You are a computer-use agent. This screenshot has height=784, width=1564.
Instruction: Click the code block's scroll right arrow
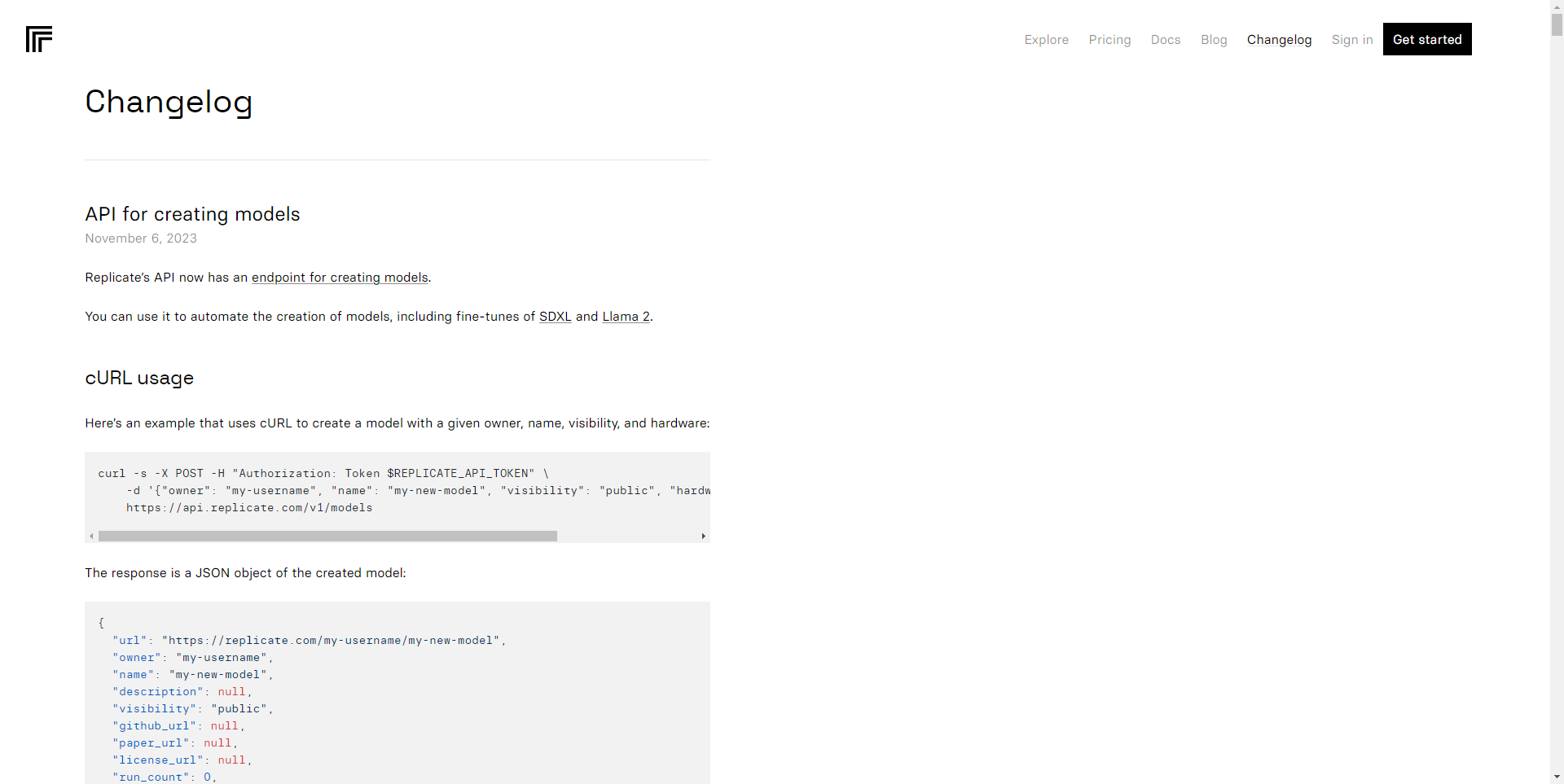click(x=704, y=536)
